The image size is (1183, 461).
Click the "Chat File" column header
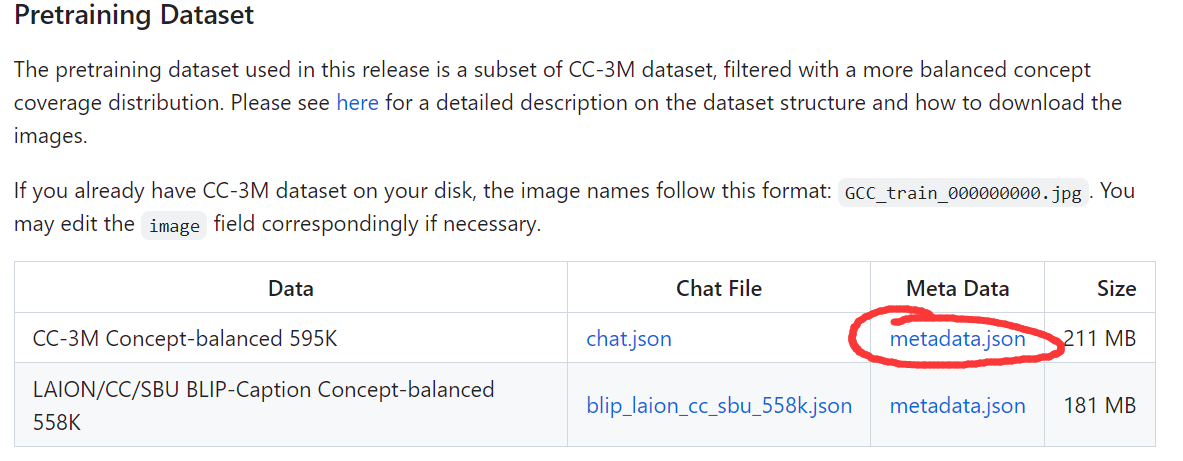tap(719, 289)
